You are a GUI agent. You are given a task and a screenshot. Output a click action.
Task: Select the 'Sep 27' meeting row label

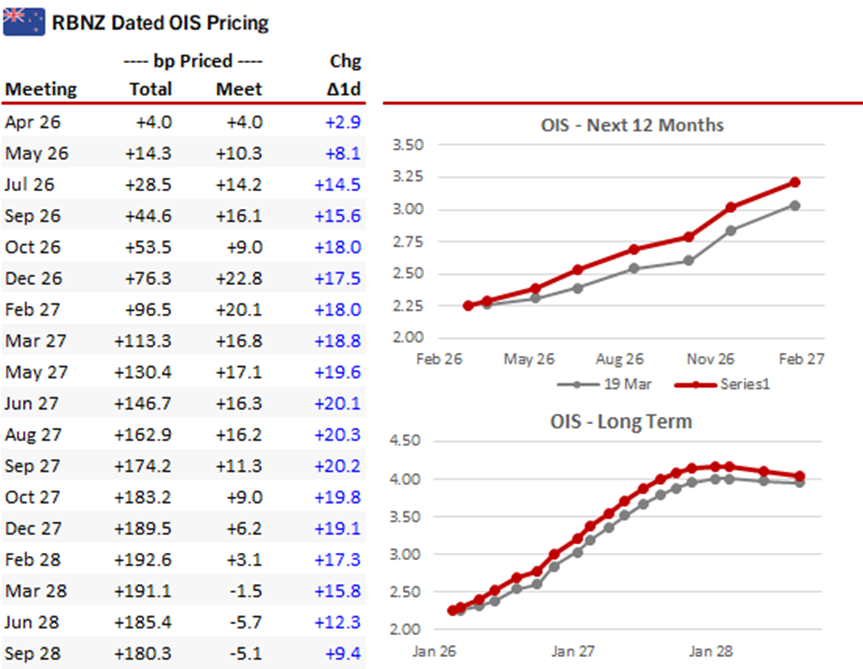(32, 467)
